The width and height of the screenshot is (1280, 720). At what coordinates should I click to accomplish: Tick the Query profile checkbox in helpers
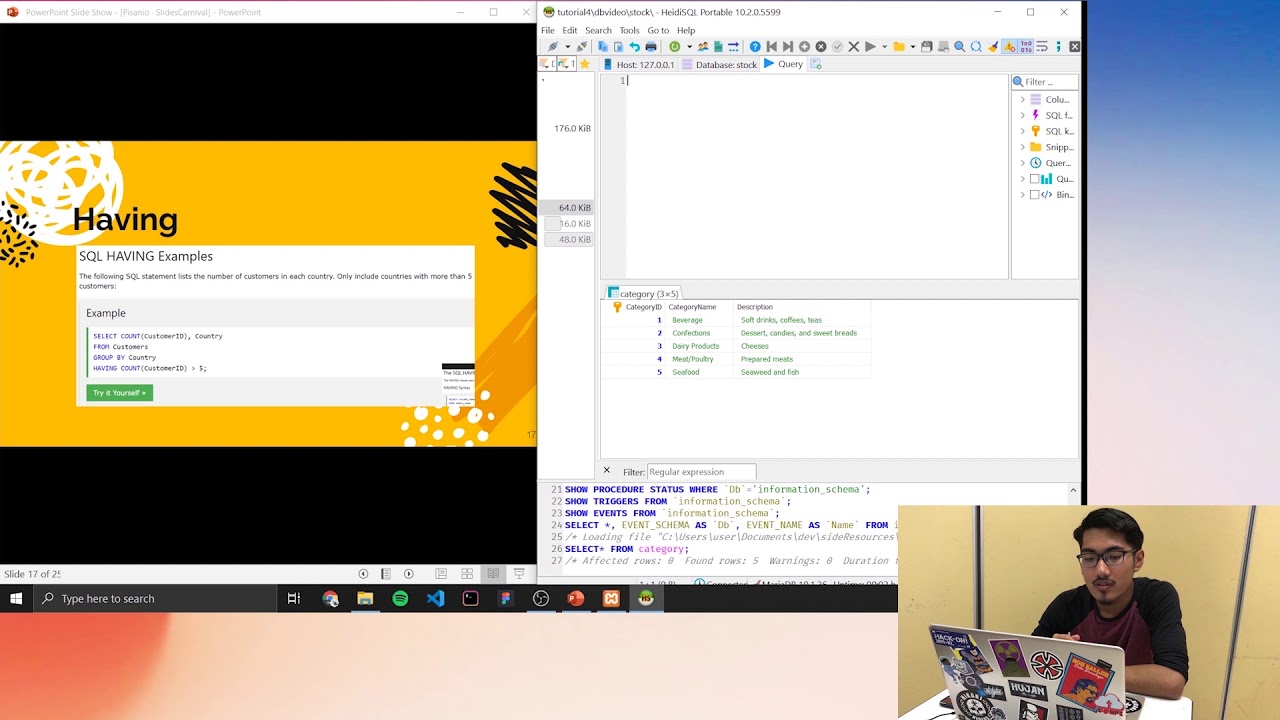[1034, 179]
